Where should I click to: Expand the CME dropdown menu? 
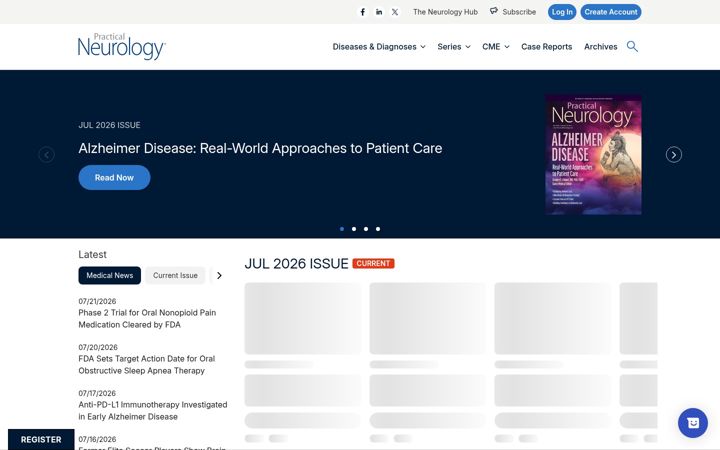pyautogui.click(x=496, y=47)
